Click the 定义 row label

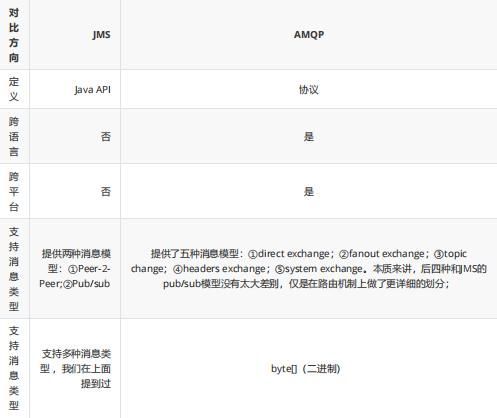14,89
